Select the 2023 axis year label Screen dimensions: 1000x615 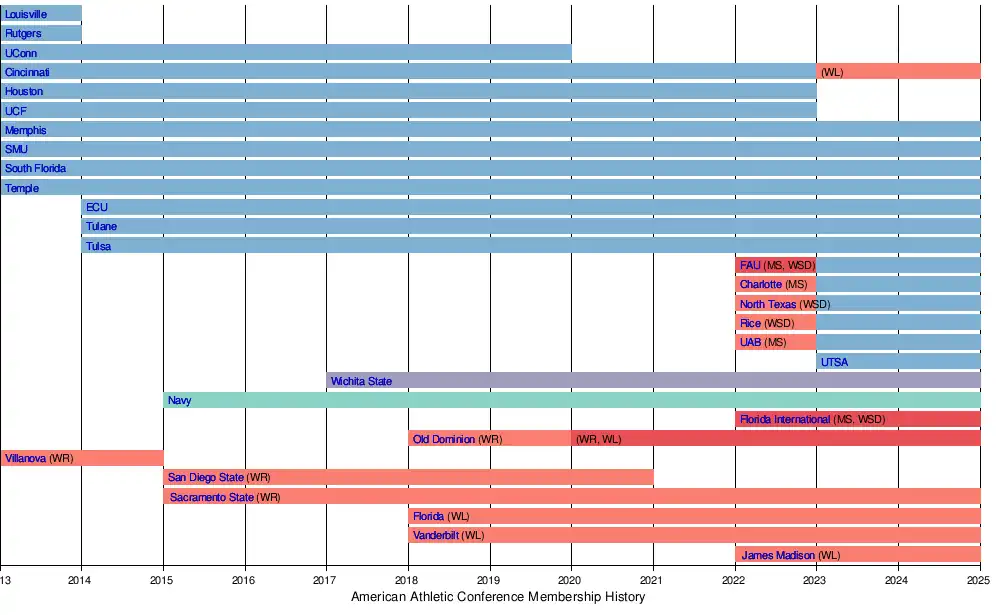[814, 581]
